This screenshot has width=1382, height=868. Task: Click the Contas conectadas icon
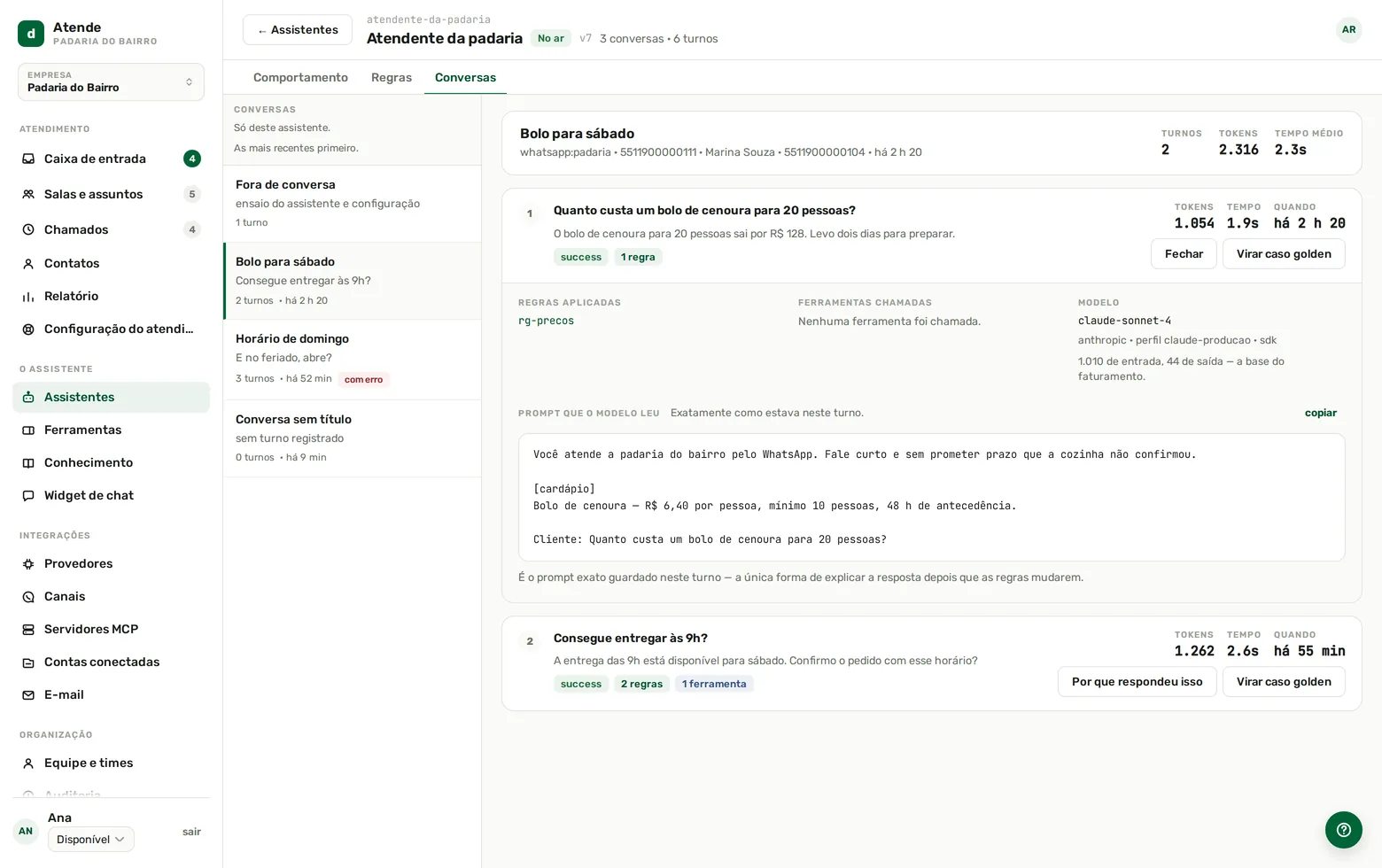click(x=28, y=662)
